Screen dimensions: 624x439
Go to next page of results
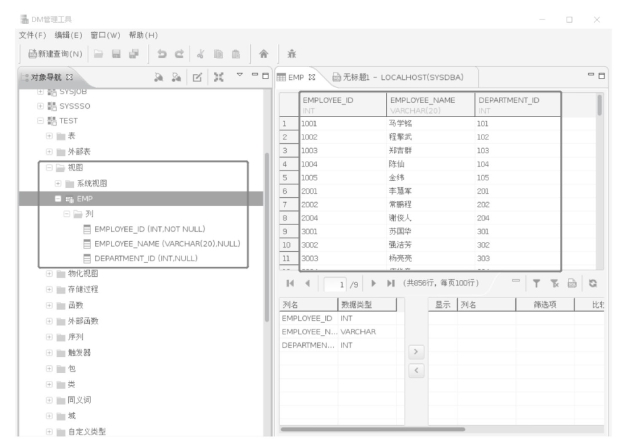tap(373, 283)
